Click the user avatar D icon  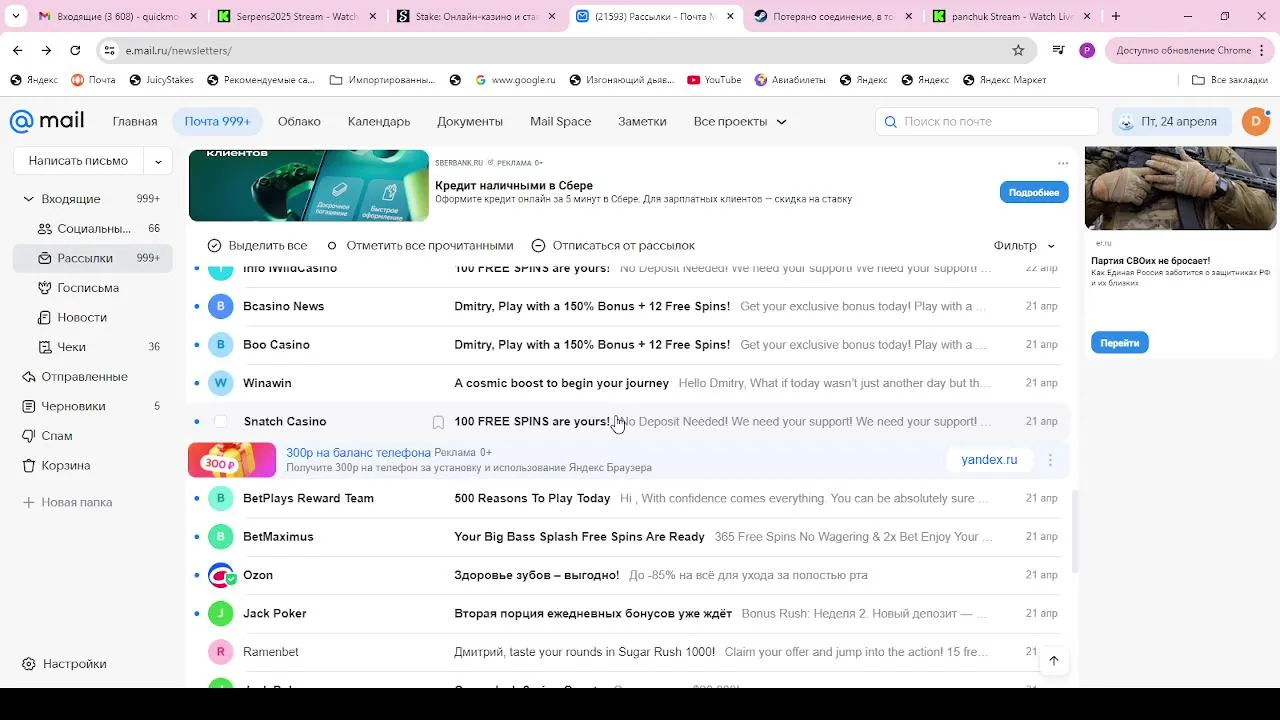coord(1255,121)
